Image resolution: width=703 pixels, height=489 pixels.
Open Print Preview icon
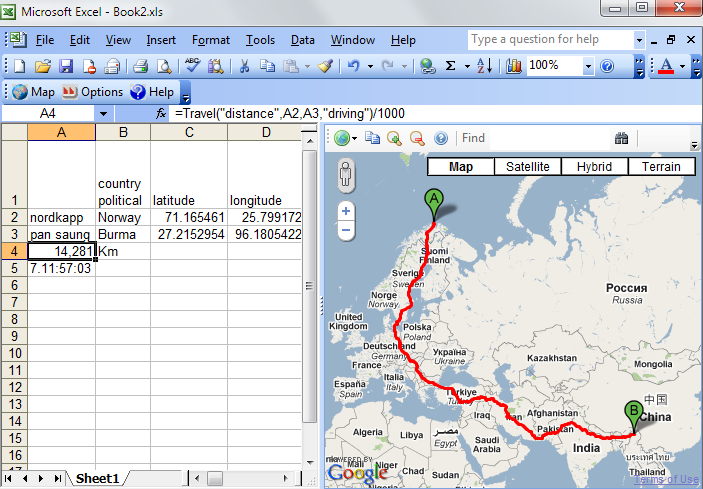[140, 66]
